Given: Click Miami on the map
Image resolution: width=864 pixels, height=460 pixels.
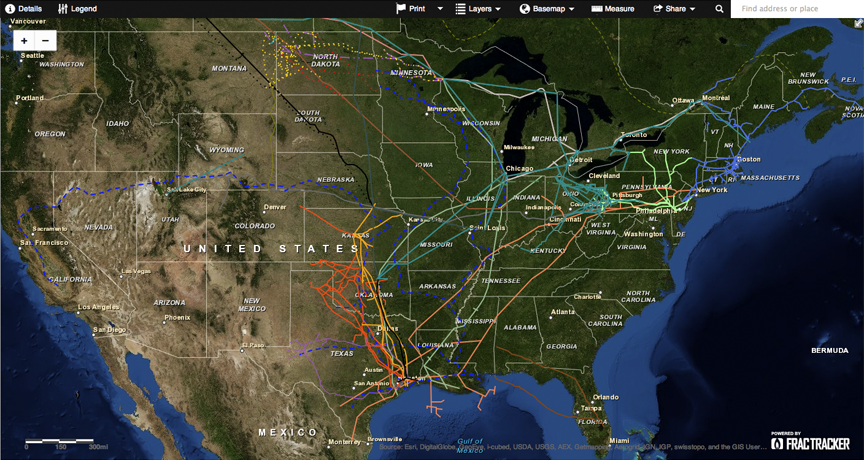Looking at the screenshot, I should point(620,440).
